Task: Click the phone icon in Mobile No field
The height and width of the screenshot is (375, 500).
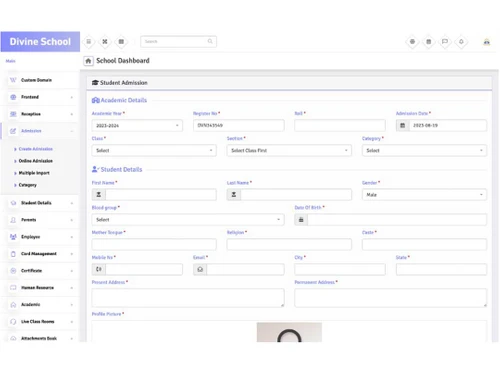Action: tap(99, 269)
